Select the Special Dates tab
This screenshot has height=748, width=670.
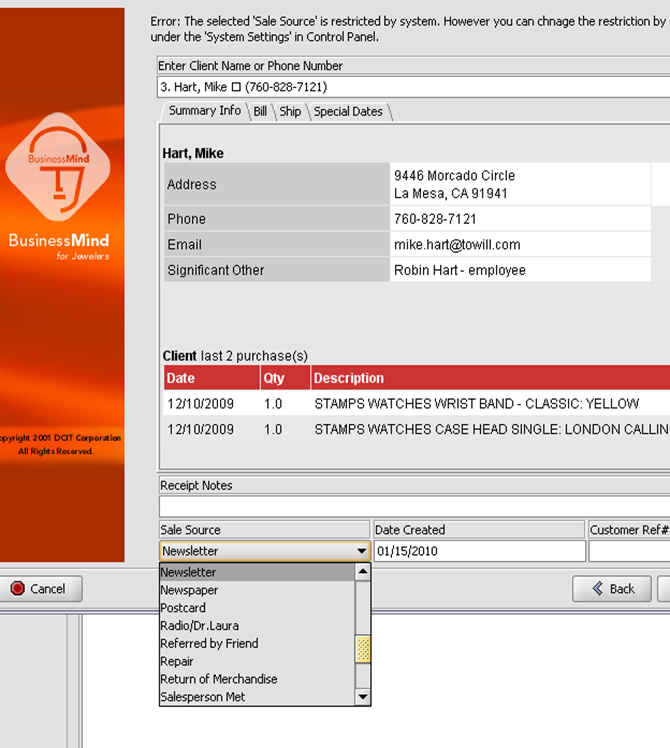(x=348, y=112)
